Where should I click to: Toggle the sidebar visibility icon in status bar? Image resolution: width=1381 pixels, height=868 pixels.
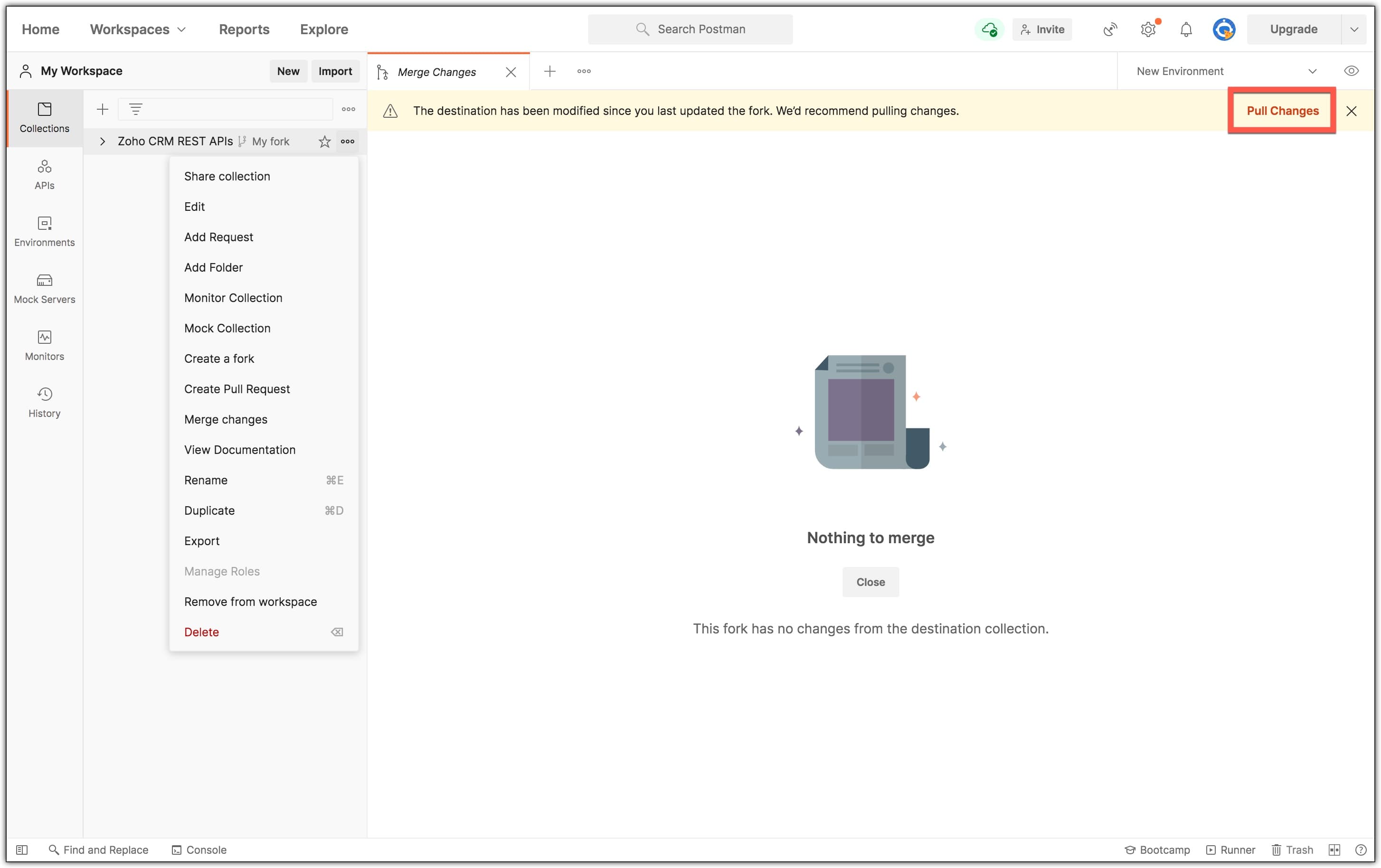[22, 849]
